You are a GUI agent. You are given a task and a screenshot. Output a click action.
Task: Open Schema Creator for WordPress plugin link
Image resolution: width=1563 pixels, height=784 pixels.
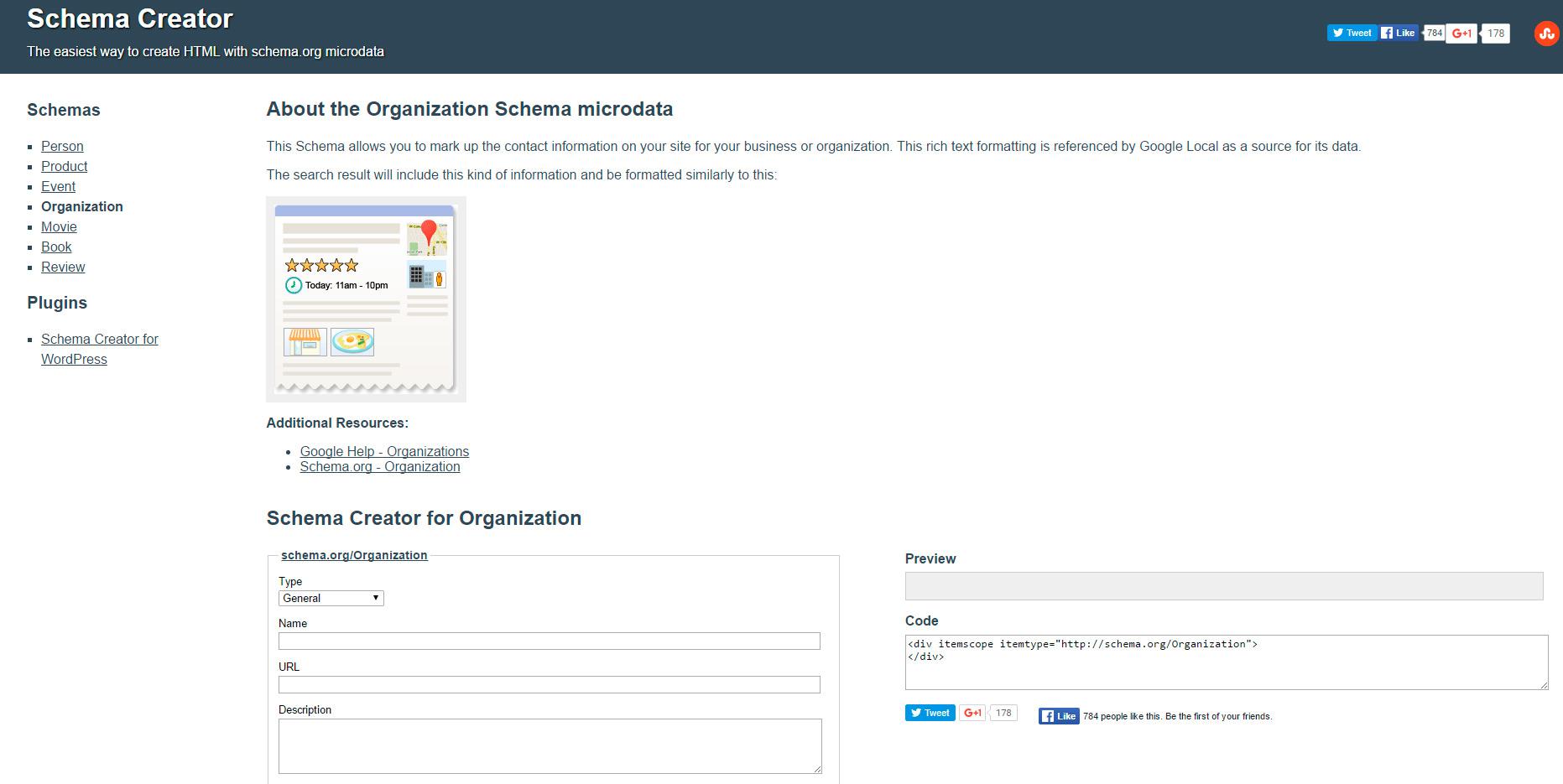pos(100,349)
